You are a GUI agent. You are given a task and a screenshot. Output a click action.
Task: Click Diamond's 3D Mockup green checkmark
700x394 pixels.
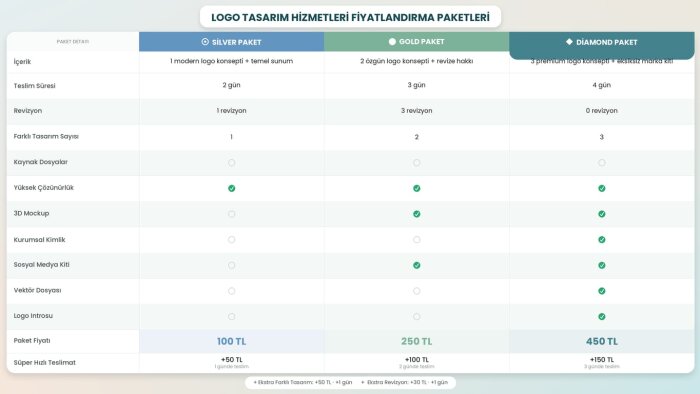click(x=602, y=214)
